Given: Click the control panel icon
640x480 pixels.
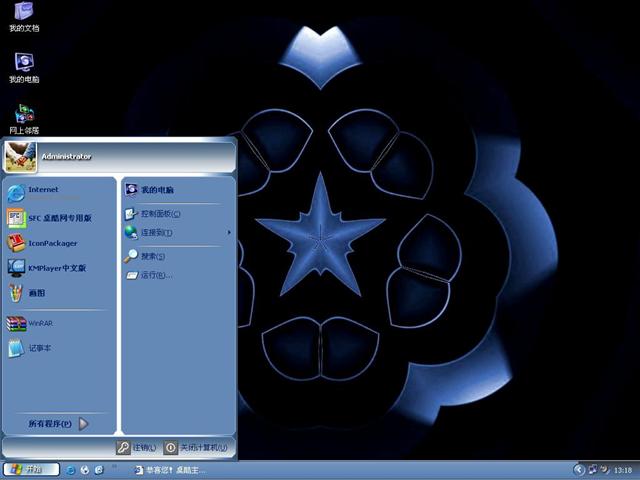Looking at the screenshot, I should pyautogui.click(x=131, y=214).
